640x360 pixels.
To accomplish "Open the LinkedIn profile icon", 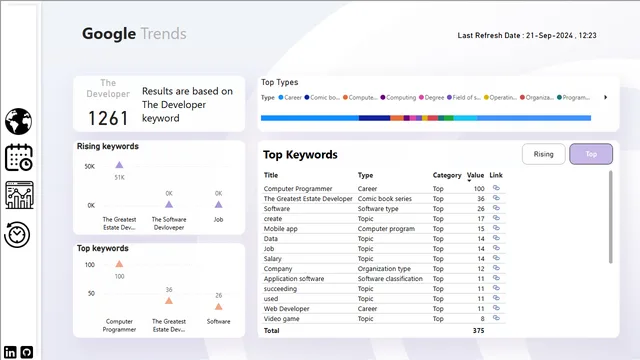I will [x=10, y=352].
